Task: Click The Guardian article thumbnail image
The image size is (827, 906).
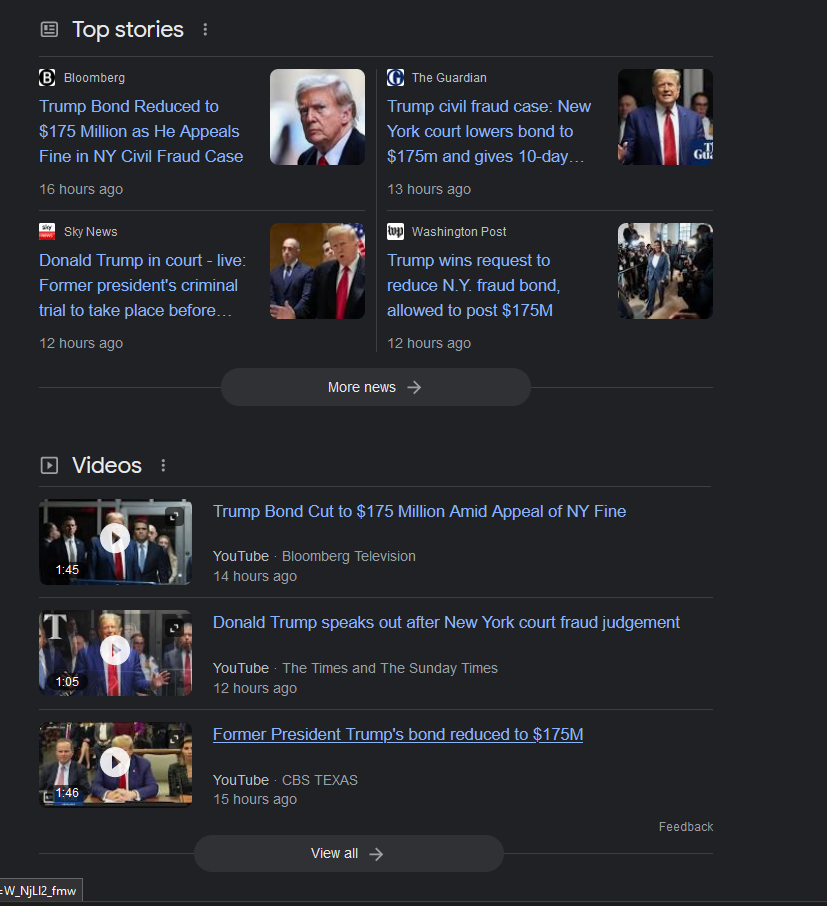Action: (x=665, y=117)
